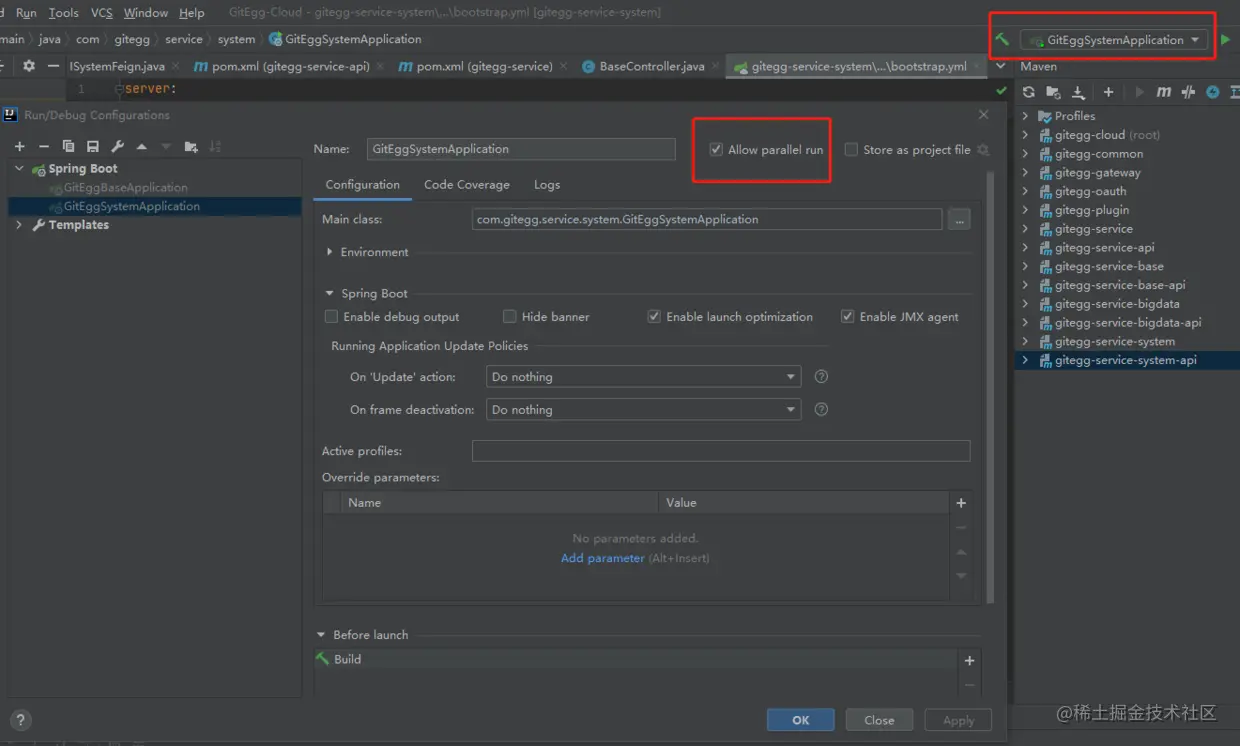
Task: Open the VCS menu
Action: click(x=101, y=13)
